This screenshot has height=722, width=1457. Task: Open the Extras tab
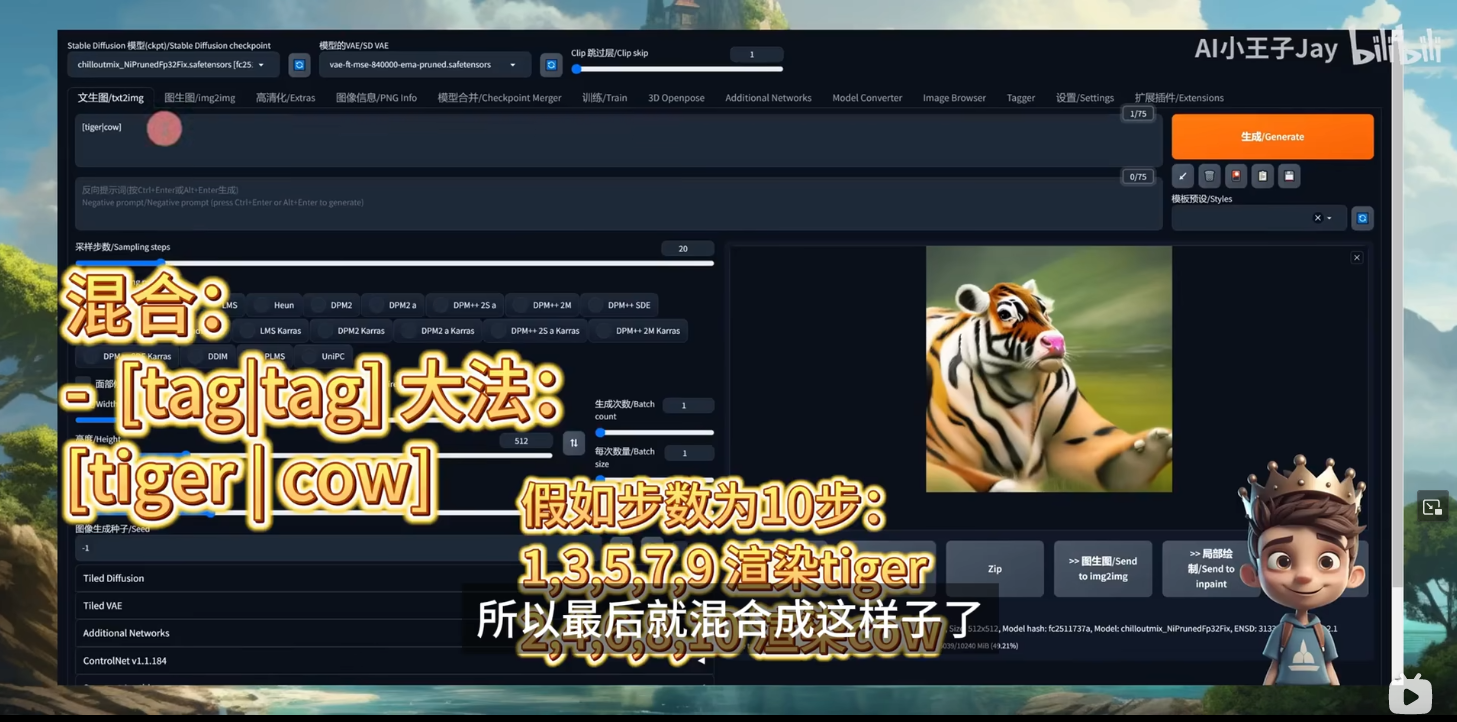click(285, 98)
